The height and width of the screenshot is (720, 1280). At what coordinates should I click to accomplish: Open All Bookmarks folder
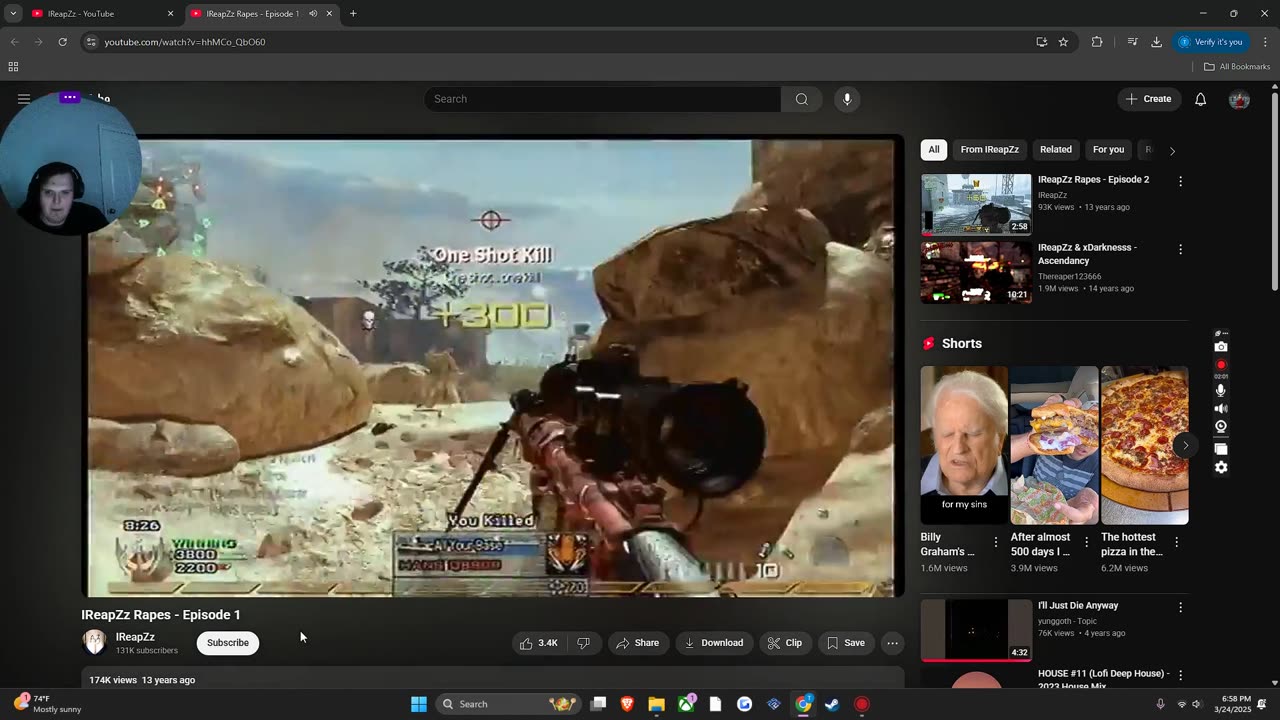click(1237, 67)
